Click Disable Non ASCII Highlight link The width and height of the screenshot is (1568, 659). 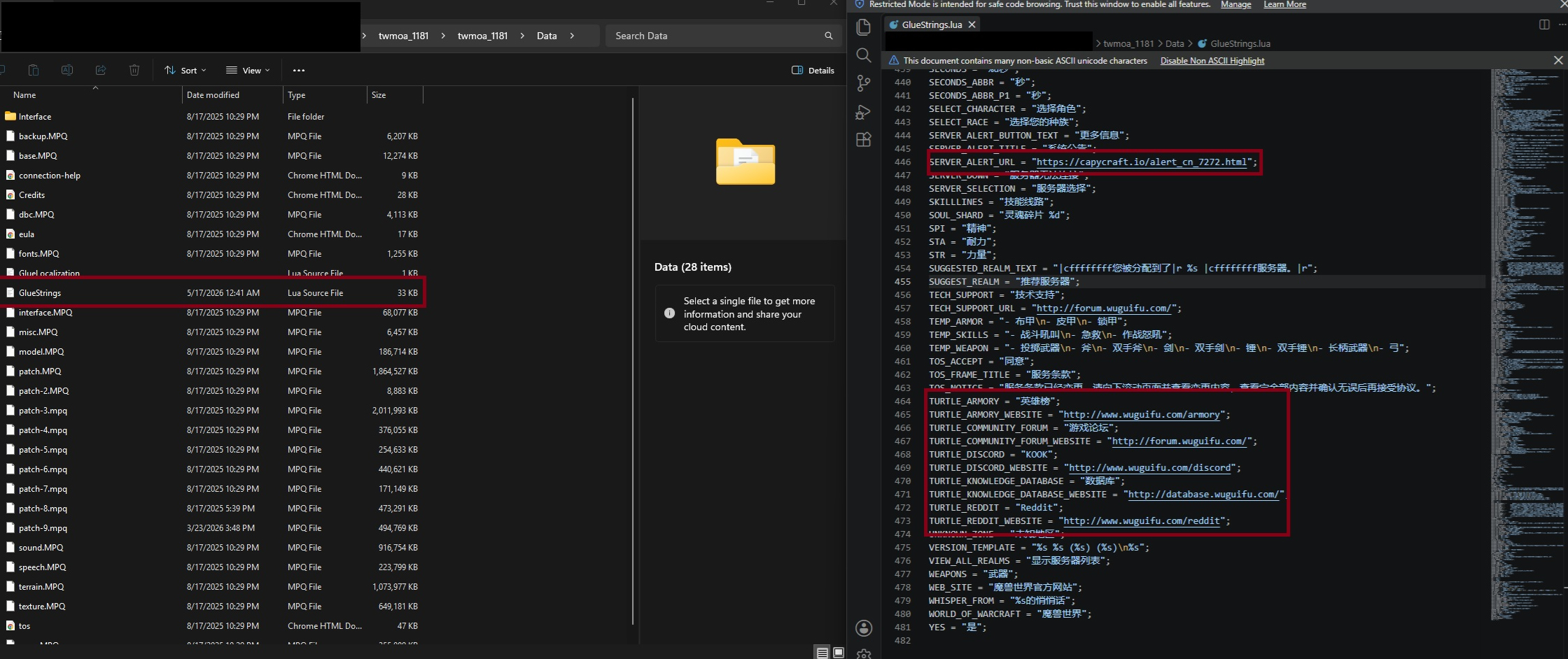pos(1212,61)
